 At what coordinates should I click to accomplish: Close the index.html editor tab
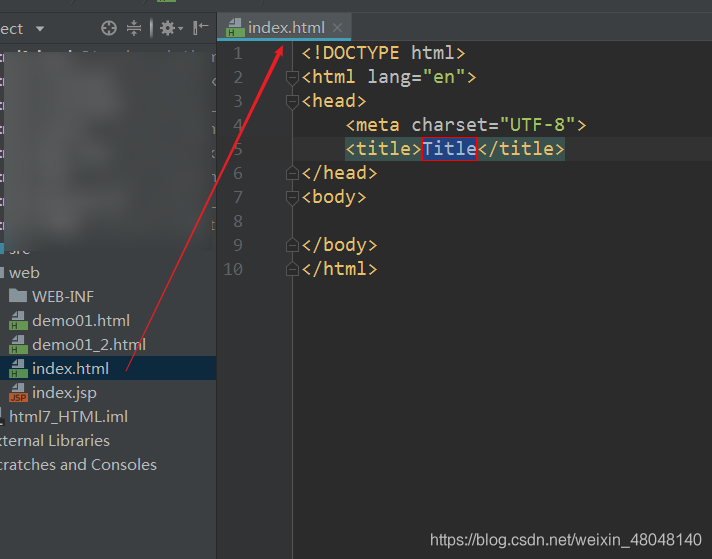[x=337, y=28]
